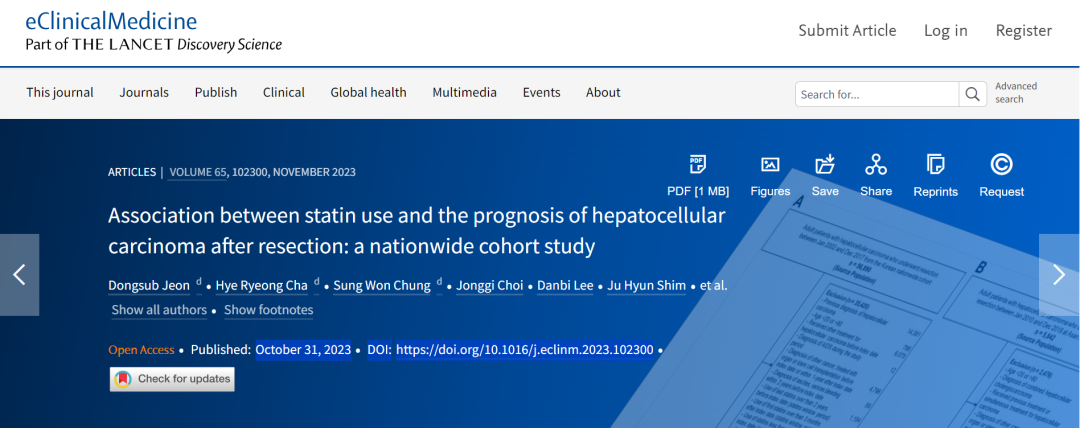Open the Multimedia menu
Screen dimensions: 1080x428
[x=464, y=92]
